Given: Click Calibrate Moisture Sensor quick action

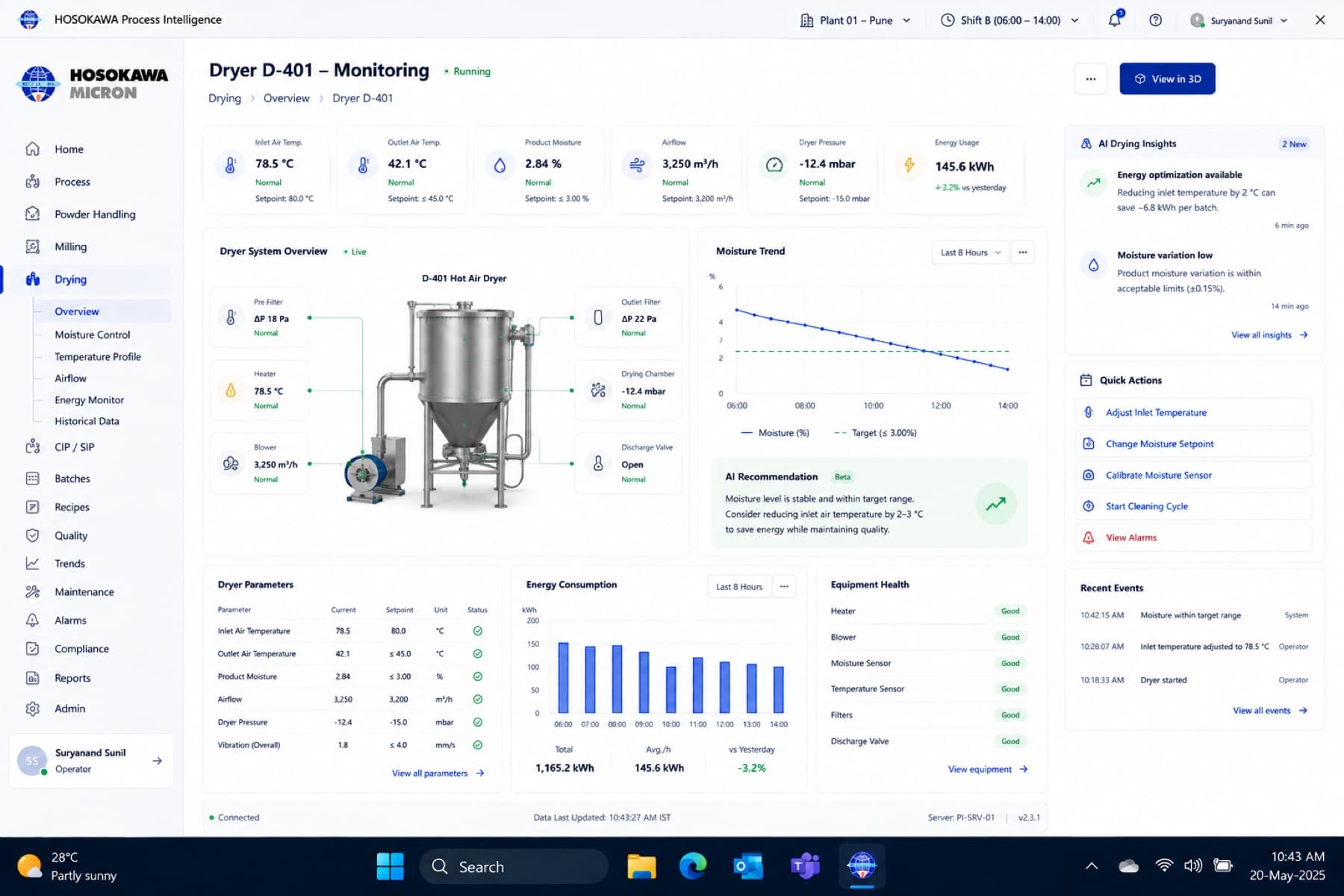Looking at the screenshot, I should pos(1193,475).
